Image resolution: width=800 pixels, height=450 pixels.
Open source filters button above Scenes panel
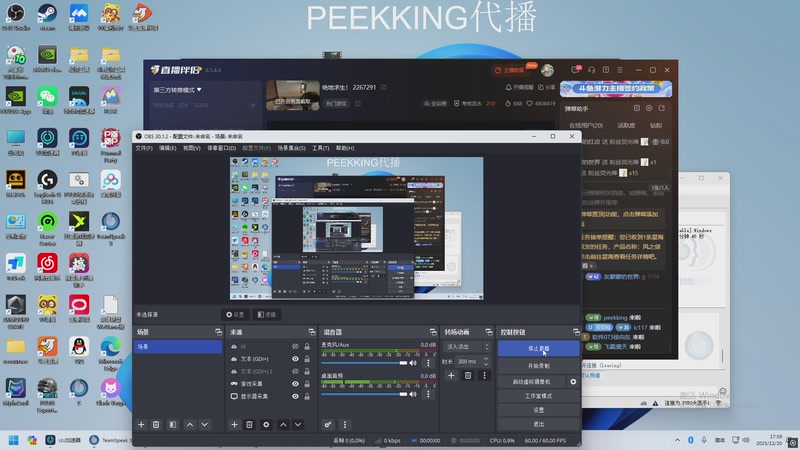(266, 315)
